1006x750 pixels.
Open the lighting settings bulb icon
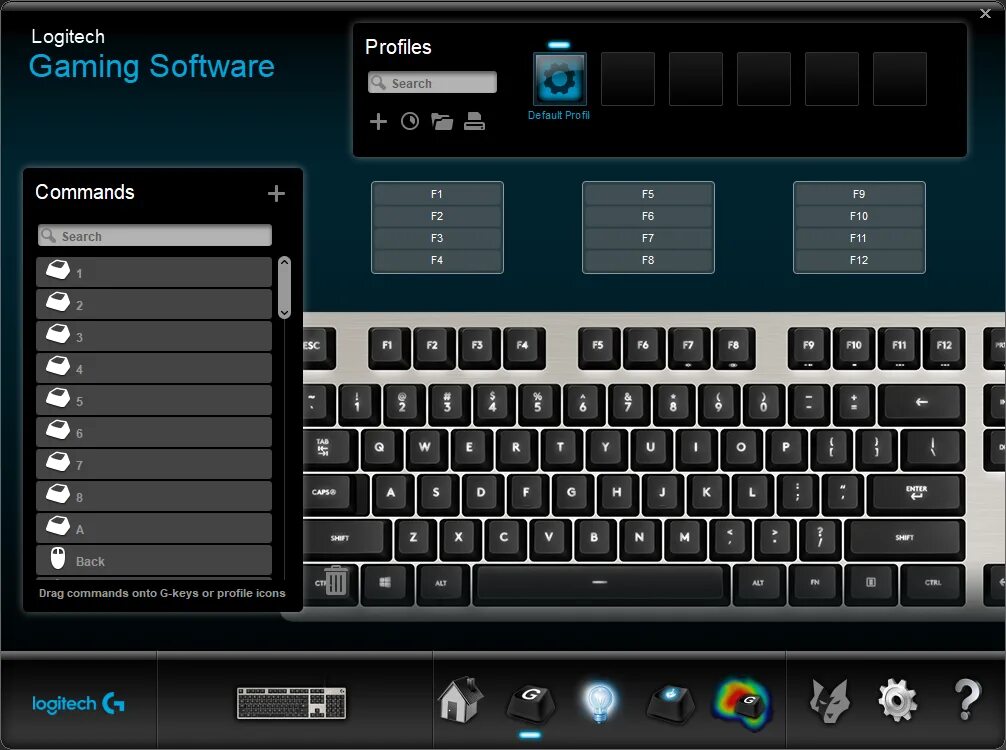599,702
